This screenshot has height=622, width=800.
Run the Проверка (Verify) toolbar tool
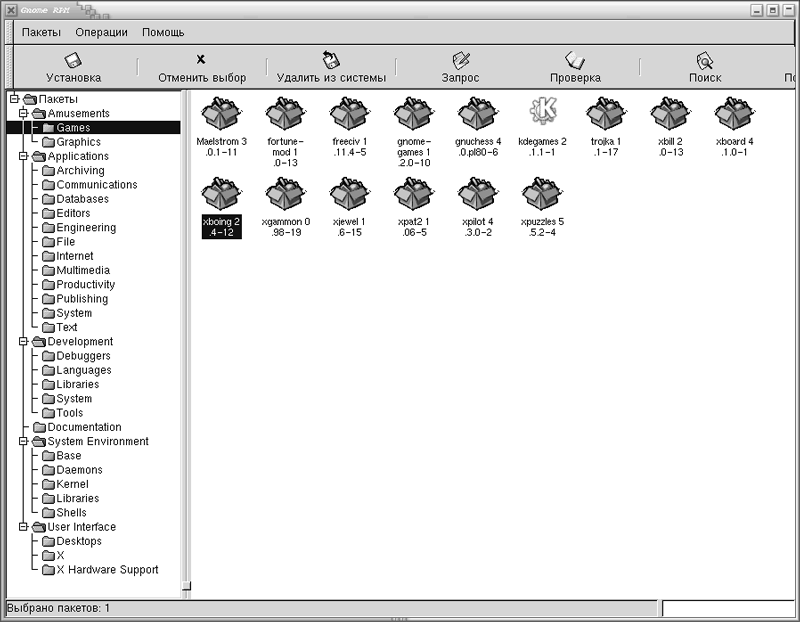point(575,60)
